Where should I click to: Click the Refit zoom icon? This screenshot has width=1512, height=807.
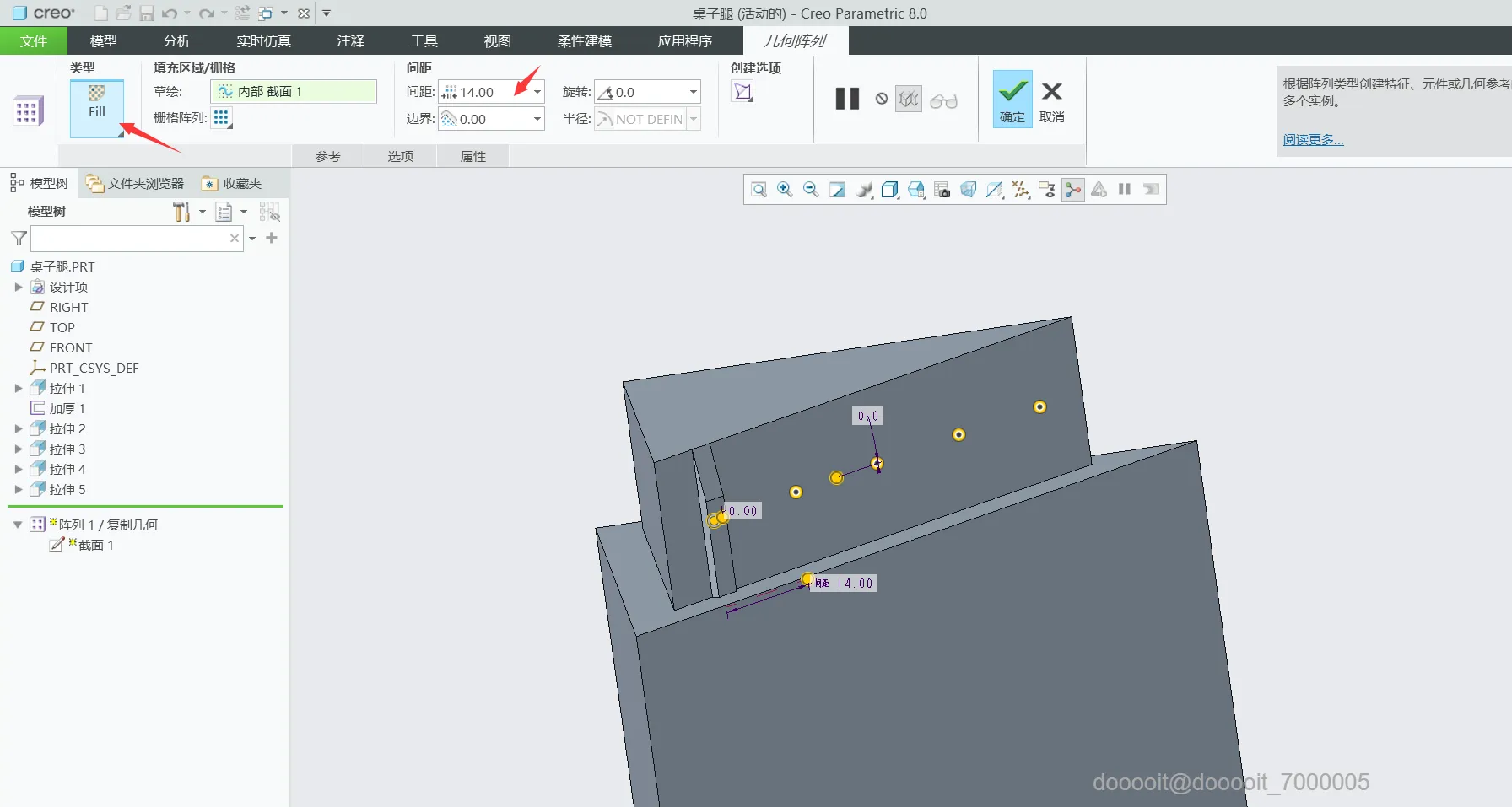click(759, 190)
